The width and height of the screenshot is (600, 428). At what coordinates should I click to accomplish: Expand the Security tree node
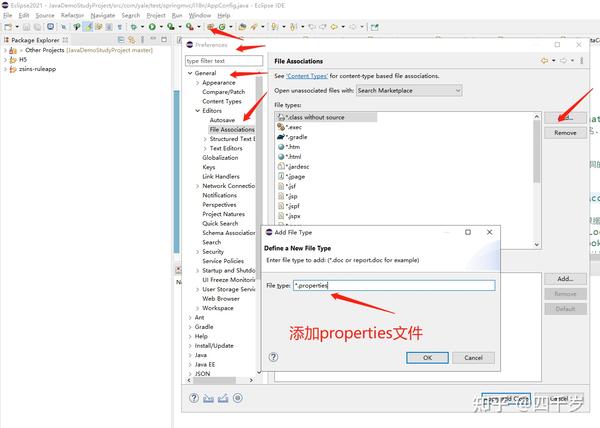(x=197, y=252)
